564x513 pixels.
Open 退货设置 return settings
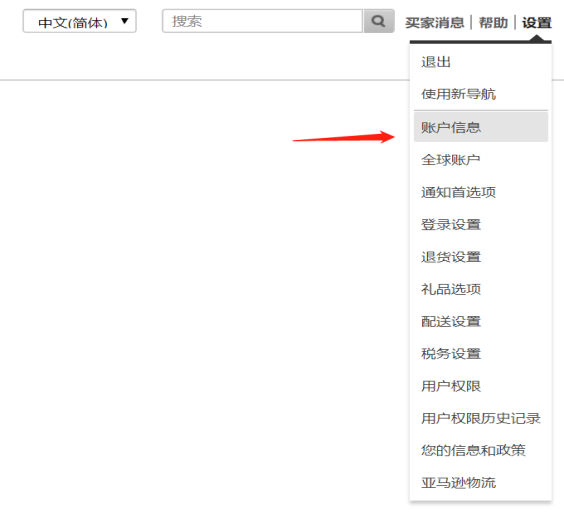click(x=451, y=257)
